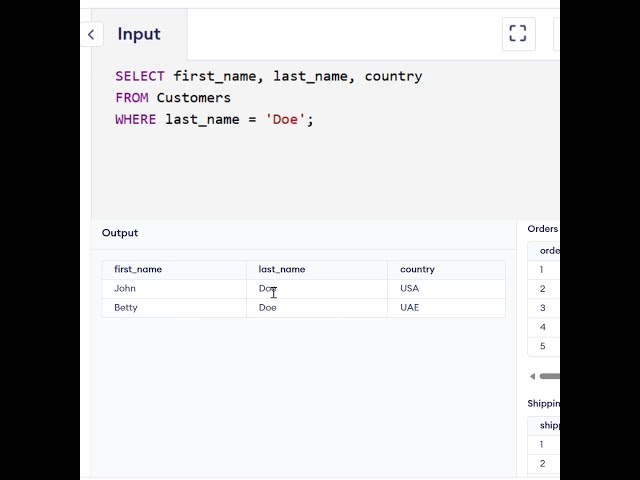
Task: Click inside the SQL editor on the SELECT line
Action: click(269, 76)
